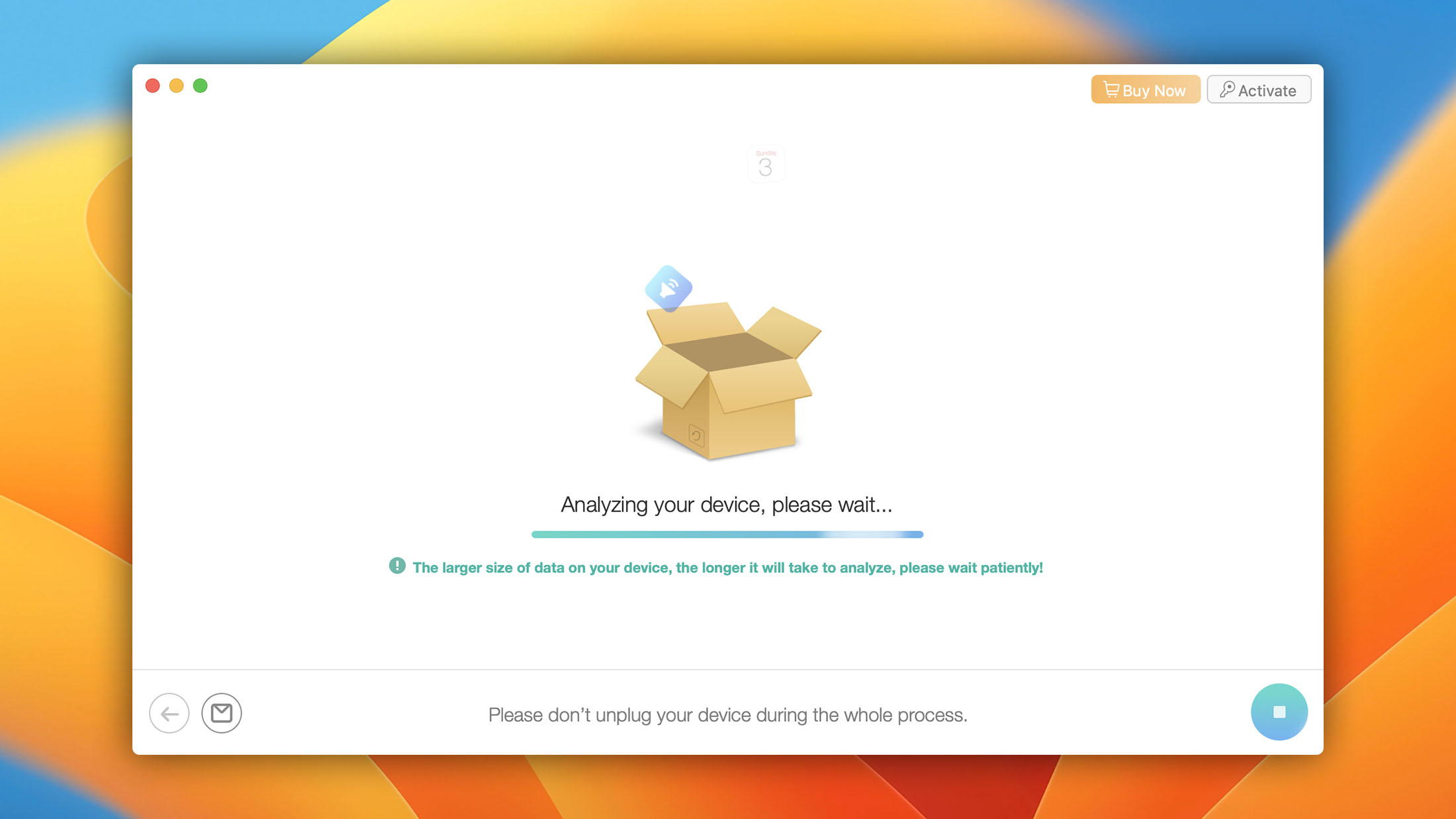Minimize the window with yellow button
The image size is (1456, 819).
(x=177, y=86)
